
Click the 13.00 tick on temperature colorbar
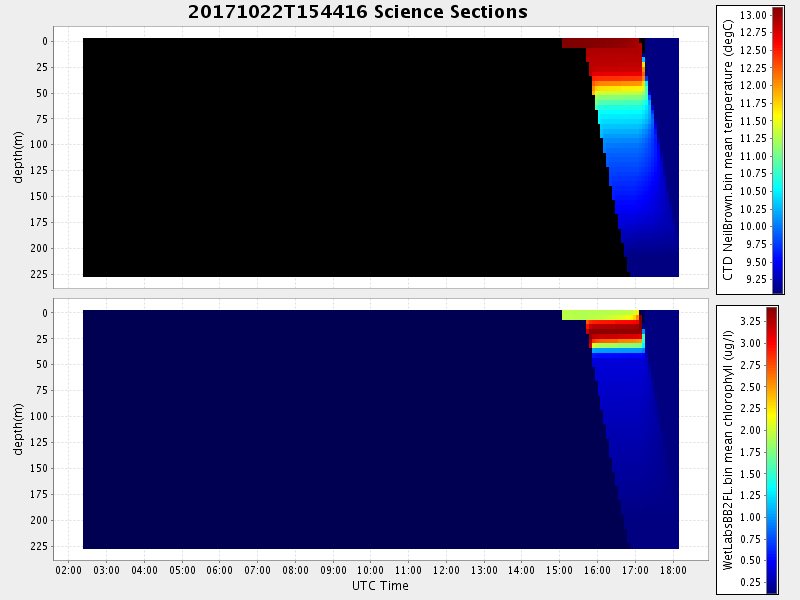click(754, 15)
